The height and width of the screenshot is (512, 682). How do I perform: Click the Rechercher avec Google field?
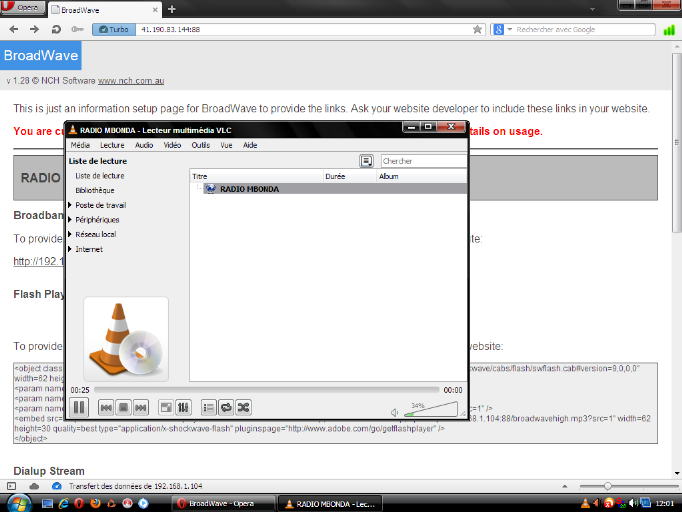tap(584, 29)
